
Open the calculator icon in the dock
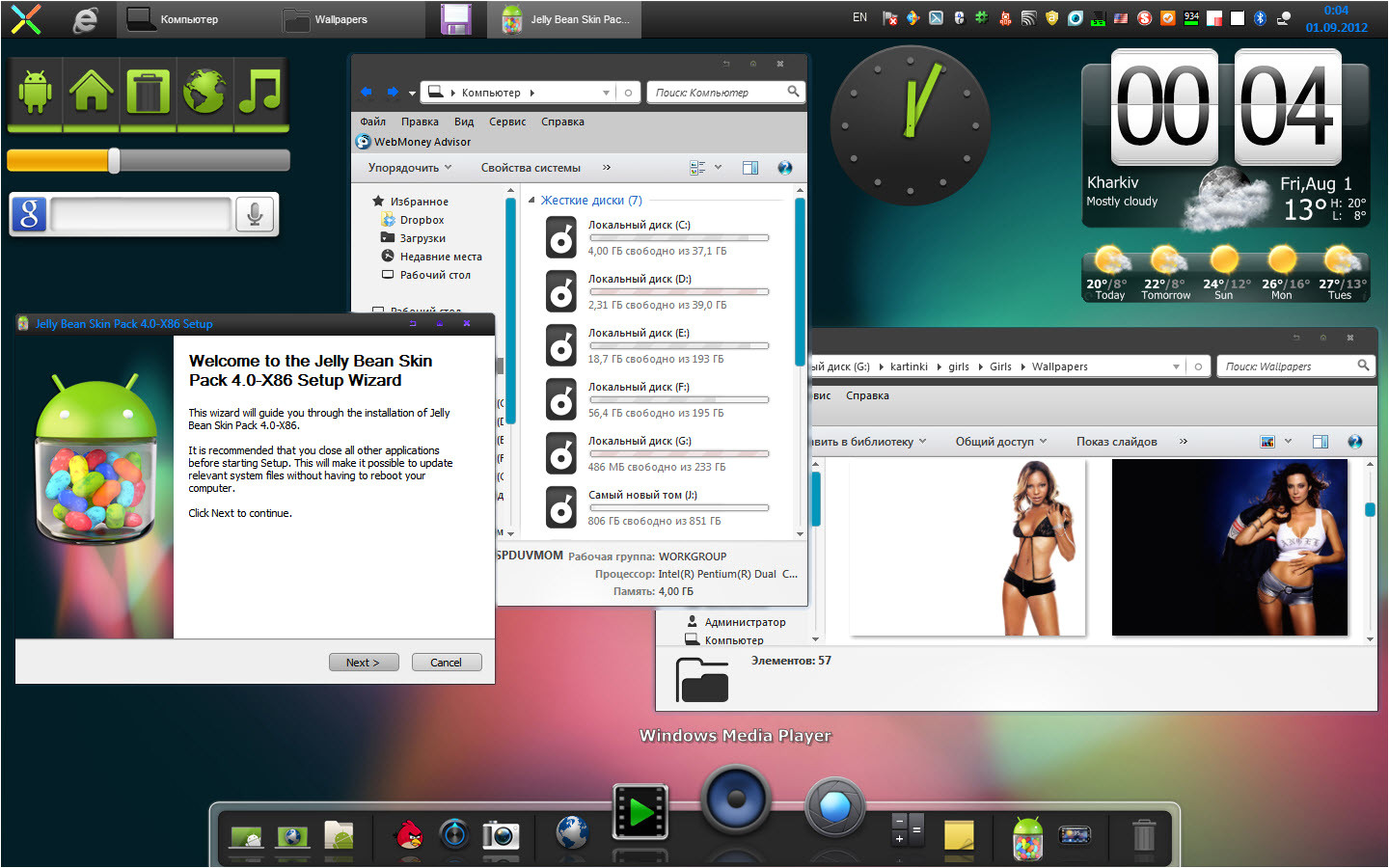pyautogui.click(x=908, y=831)
